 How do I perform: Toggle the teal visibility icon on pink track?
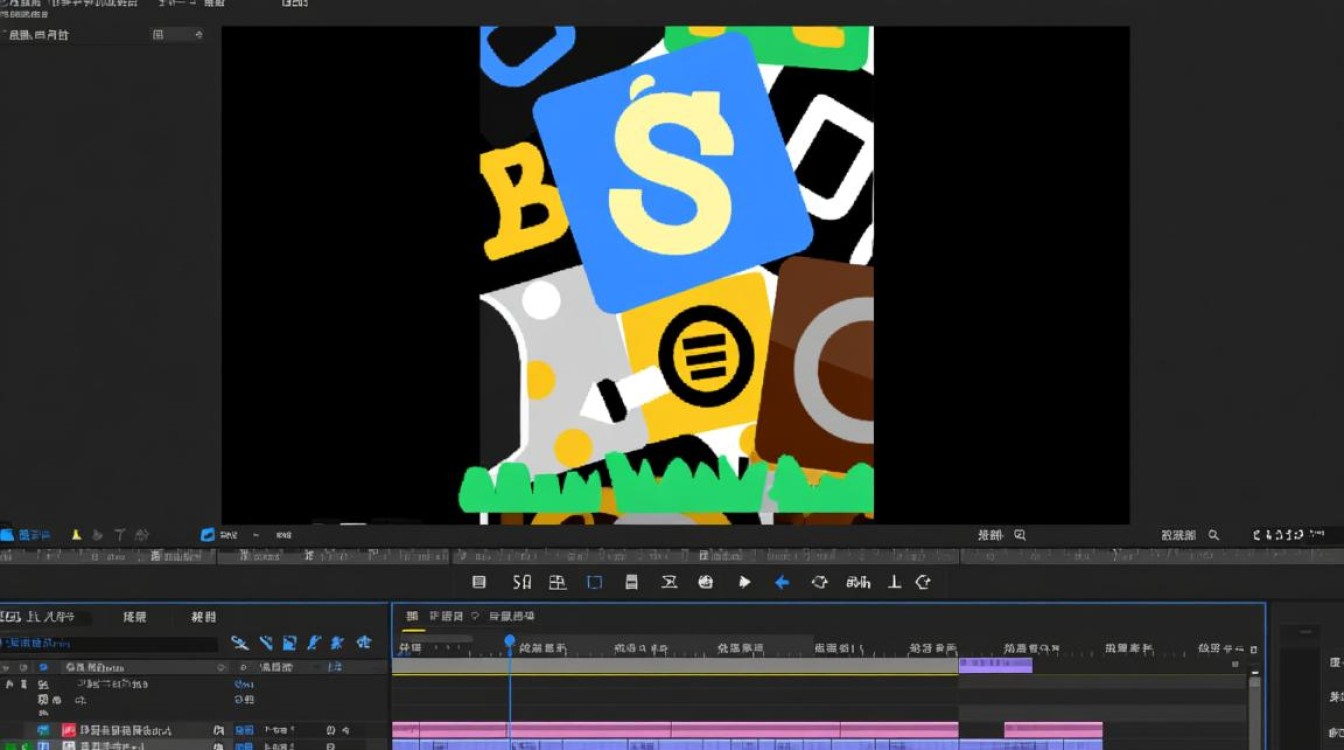coord(43,731)
